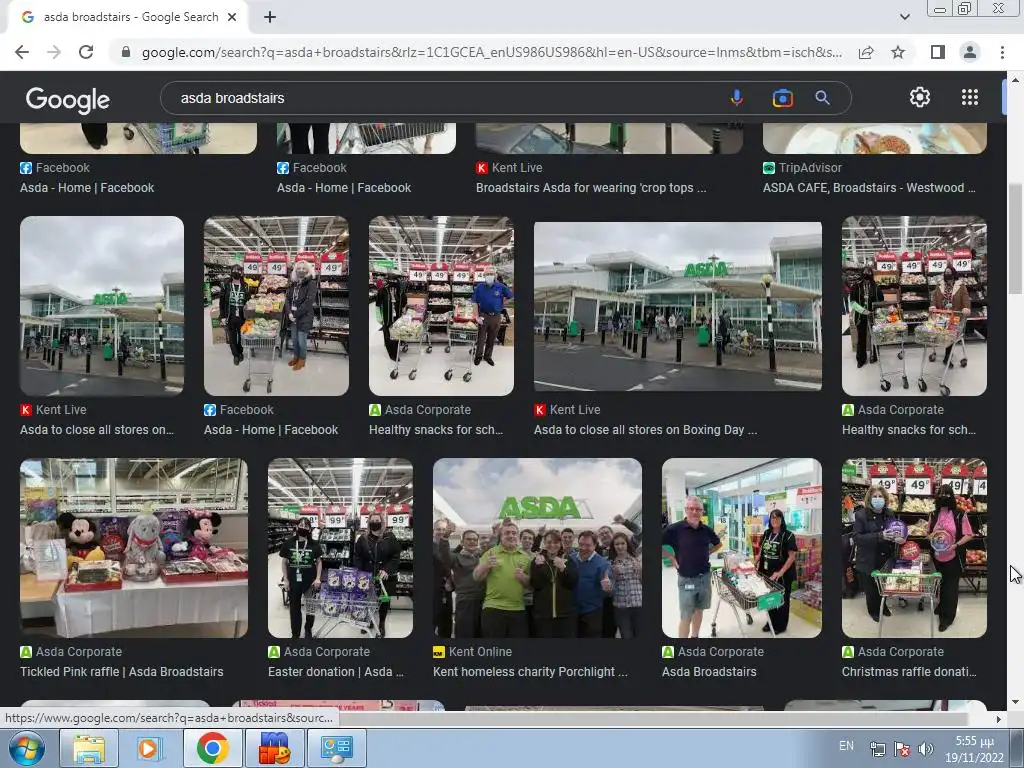Open a new browser tab
The height and width of the screenshot is (768, 1024).
click(x=270, y=17)
